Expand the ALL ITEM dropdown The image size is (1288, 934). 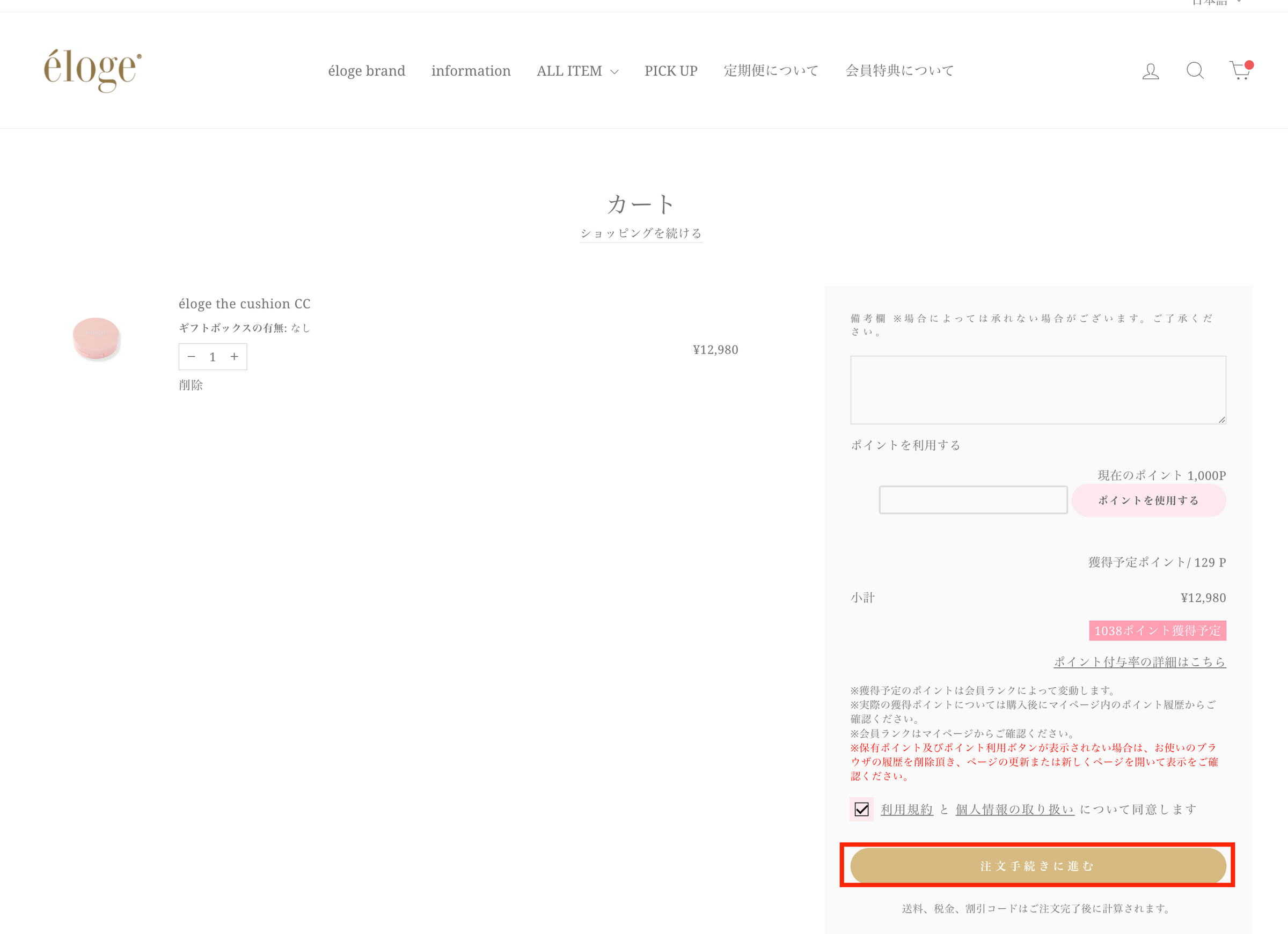577,71
